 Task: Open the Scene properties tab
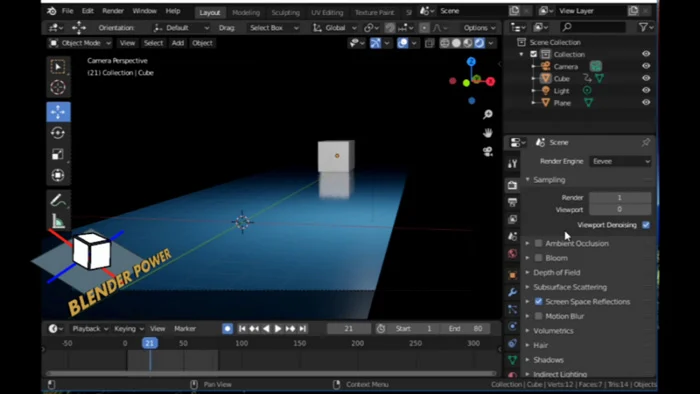click(x=512, y=236)
